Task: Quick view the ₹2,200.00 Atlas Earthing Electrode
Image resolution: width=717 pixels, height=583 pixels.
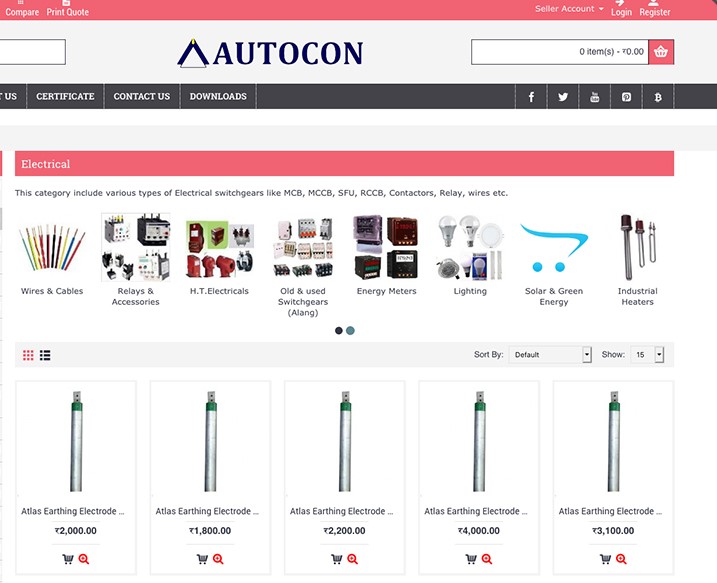Action: (x=353, y=559)
